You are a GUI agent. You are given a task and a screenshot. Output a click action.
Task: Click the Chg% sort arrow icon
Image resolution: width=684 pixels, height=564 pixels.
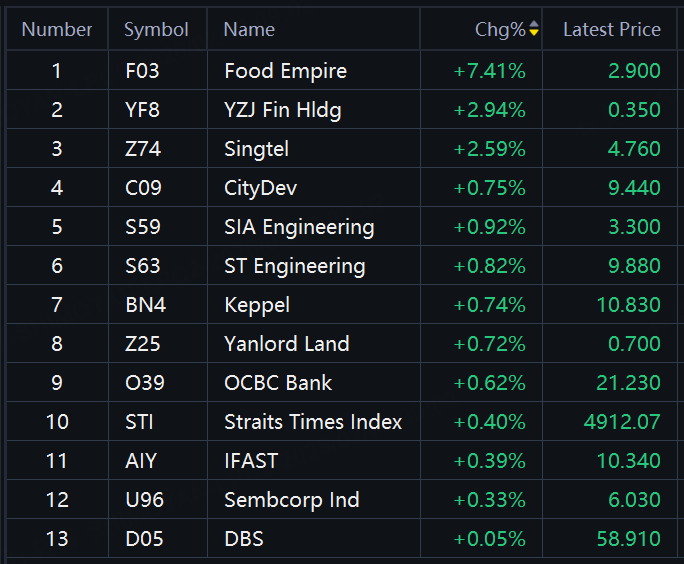click(534, 30)
